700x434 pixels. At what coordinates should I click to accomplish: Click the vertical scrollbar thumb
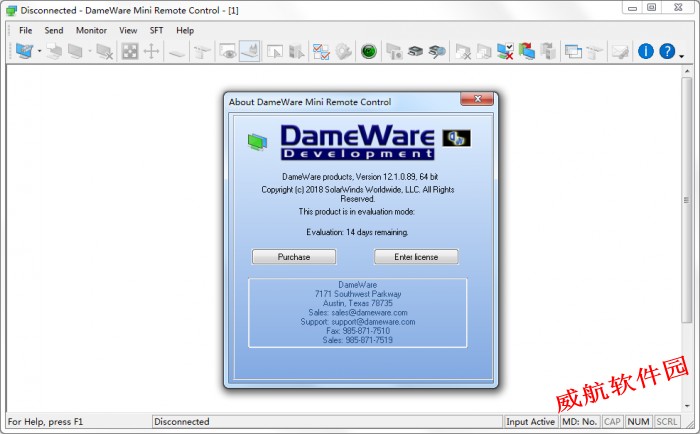coord(687,200)
